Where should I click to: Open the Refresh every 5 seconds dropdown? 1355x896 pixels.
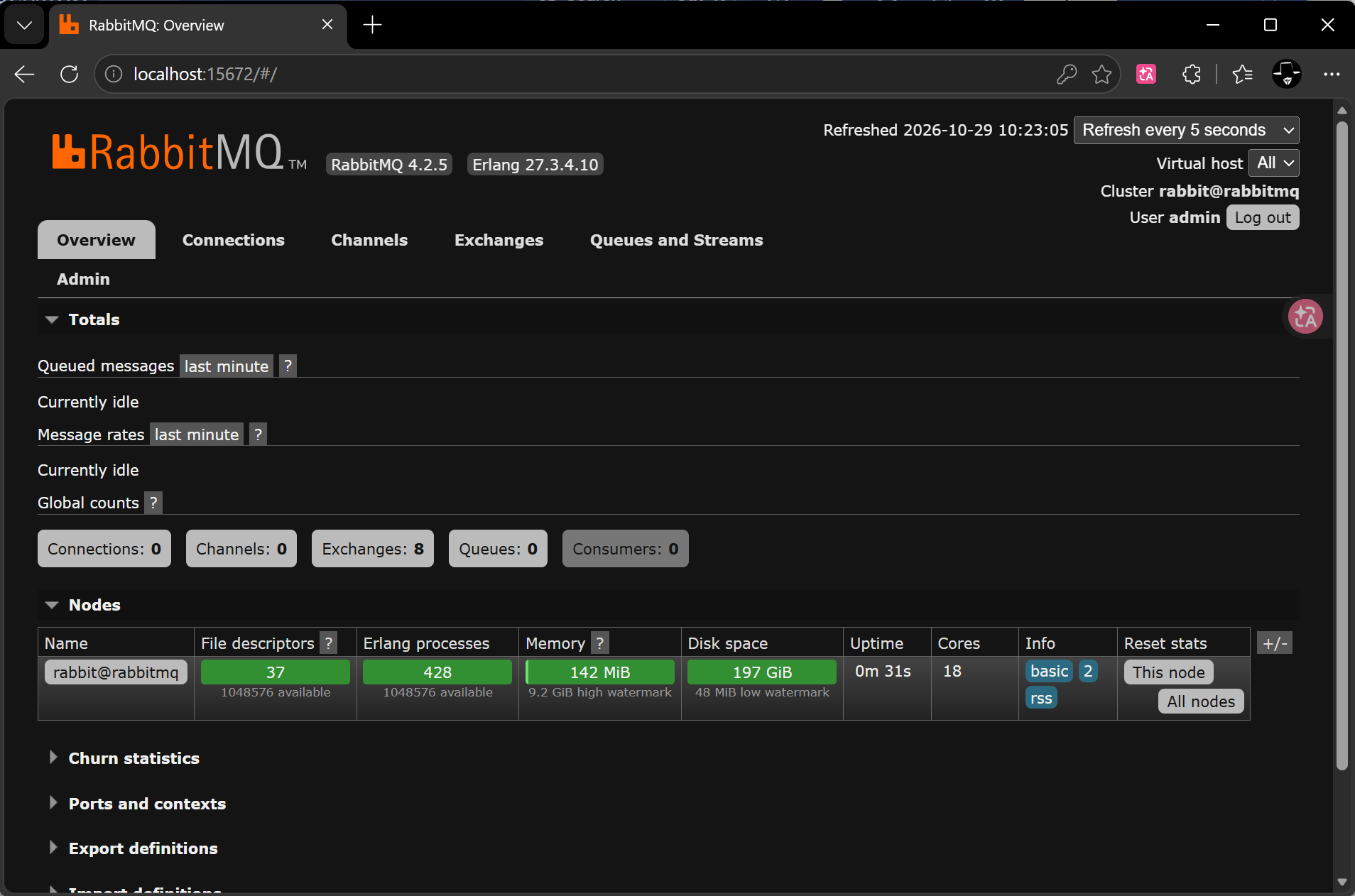1186,130
